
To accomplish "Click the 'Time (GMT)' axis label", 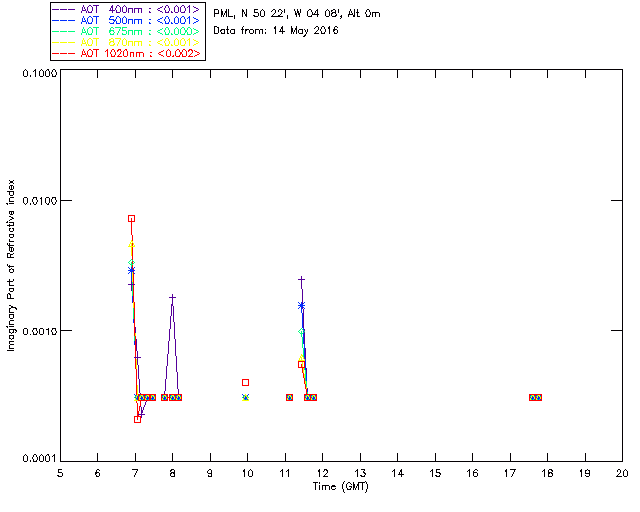I will pyautogui.click(x=341, y=487).
